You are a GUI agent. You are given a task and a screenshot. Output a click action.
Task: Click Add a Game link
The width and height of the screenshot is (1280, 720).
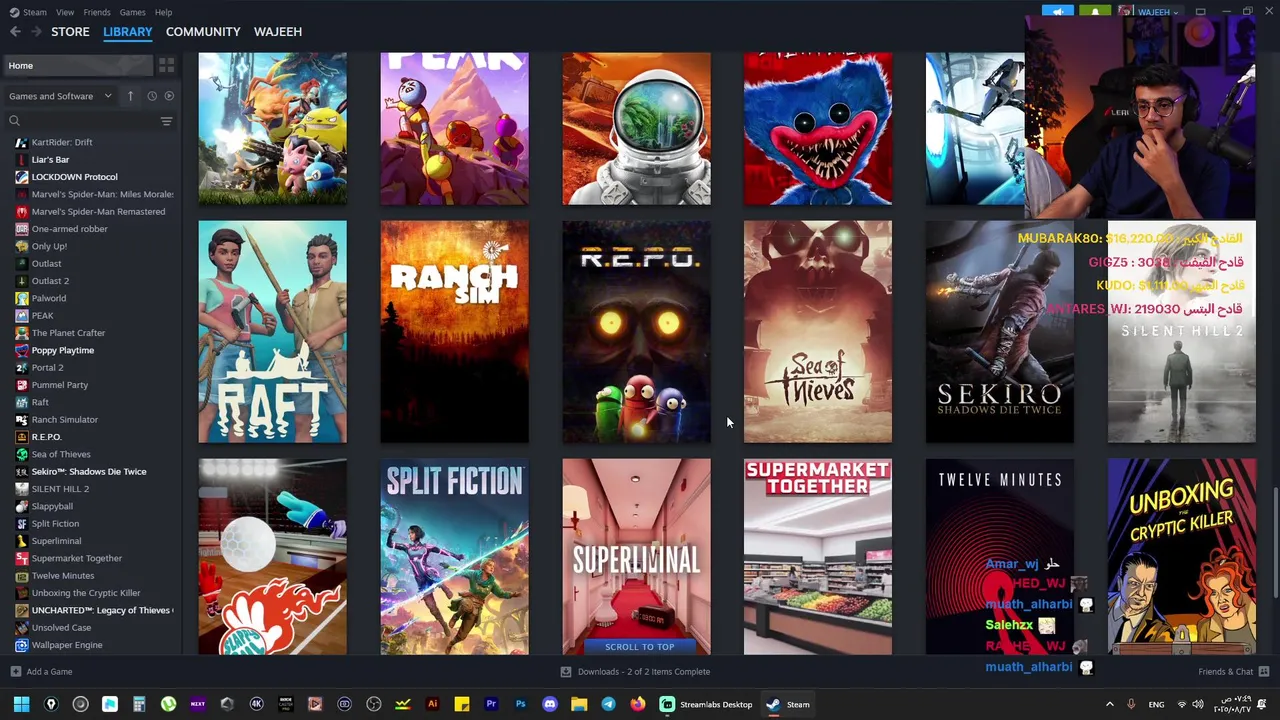[49, 672]
